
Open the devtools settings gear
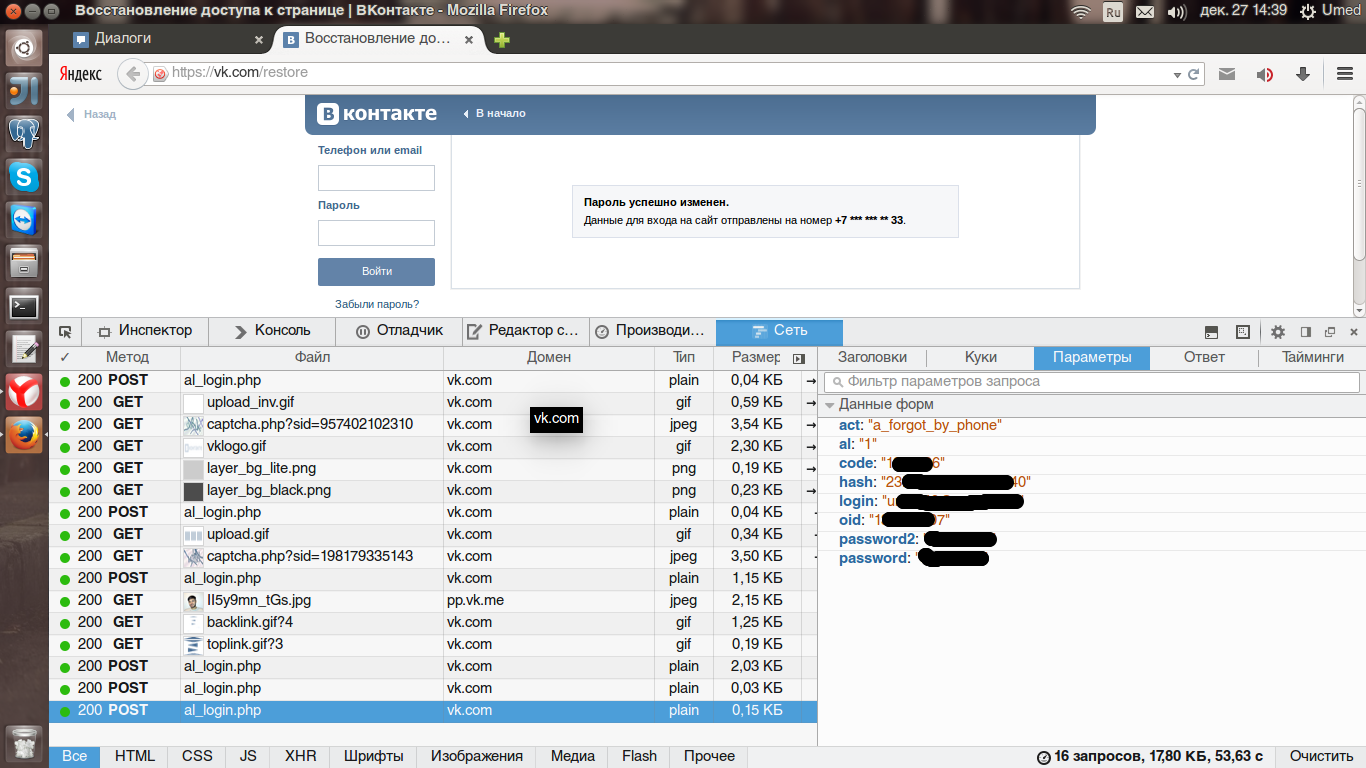coord(1278,332)
